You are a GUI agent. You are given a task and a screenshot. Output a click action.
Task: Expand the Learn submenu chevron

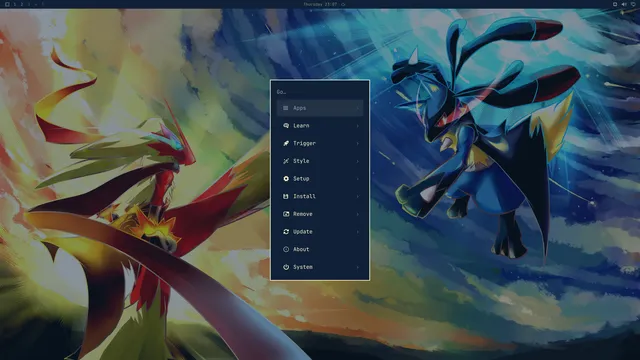(358, 126)
